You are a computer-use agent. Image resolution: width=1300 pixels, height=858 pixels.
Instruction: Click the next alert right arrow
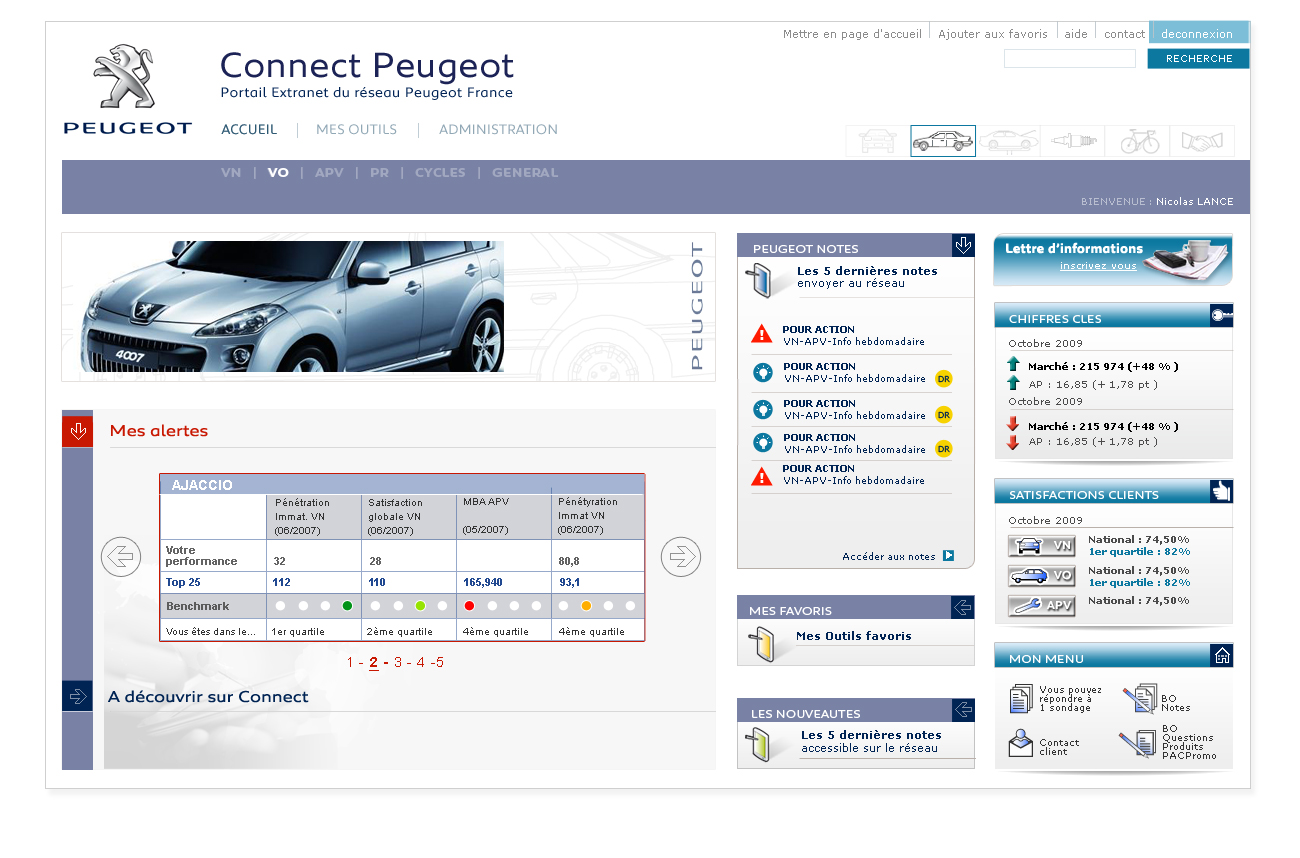tap(681, 557)
